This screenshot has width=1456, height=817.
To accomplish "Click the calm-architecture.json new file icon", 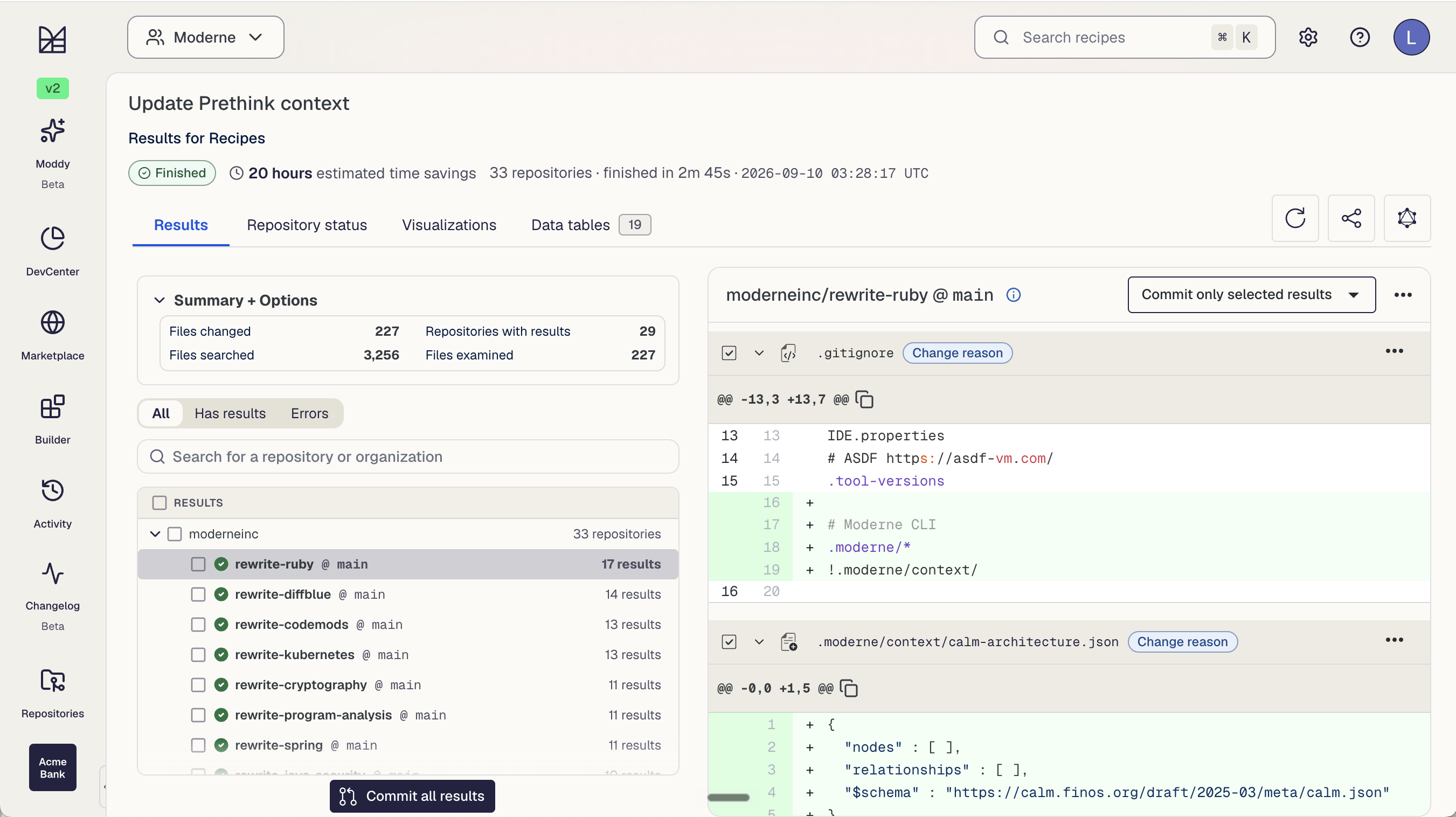I will click(788, 642).
